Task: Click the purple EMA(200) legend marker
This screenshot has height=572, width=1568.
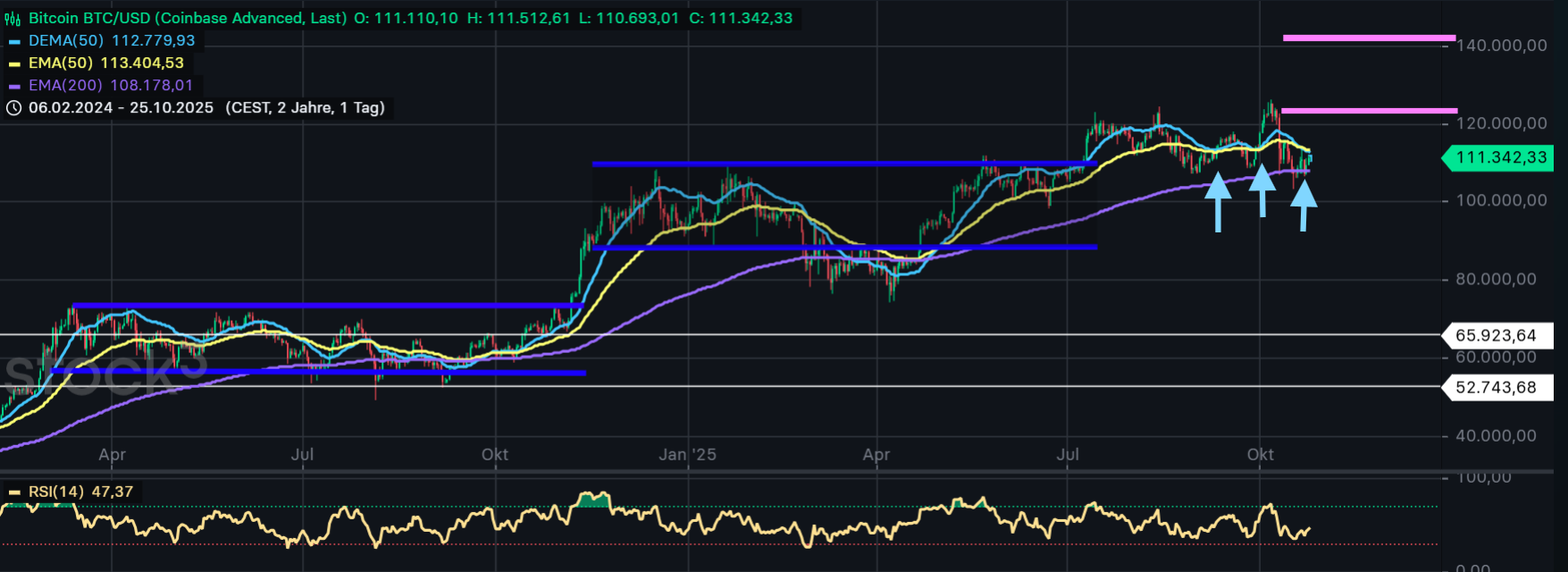Action: (x=14, y=87)
